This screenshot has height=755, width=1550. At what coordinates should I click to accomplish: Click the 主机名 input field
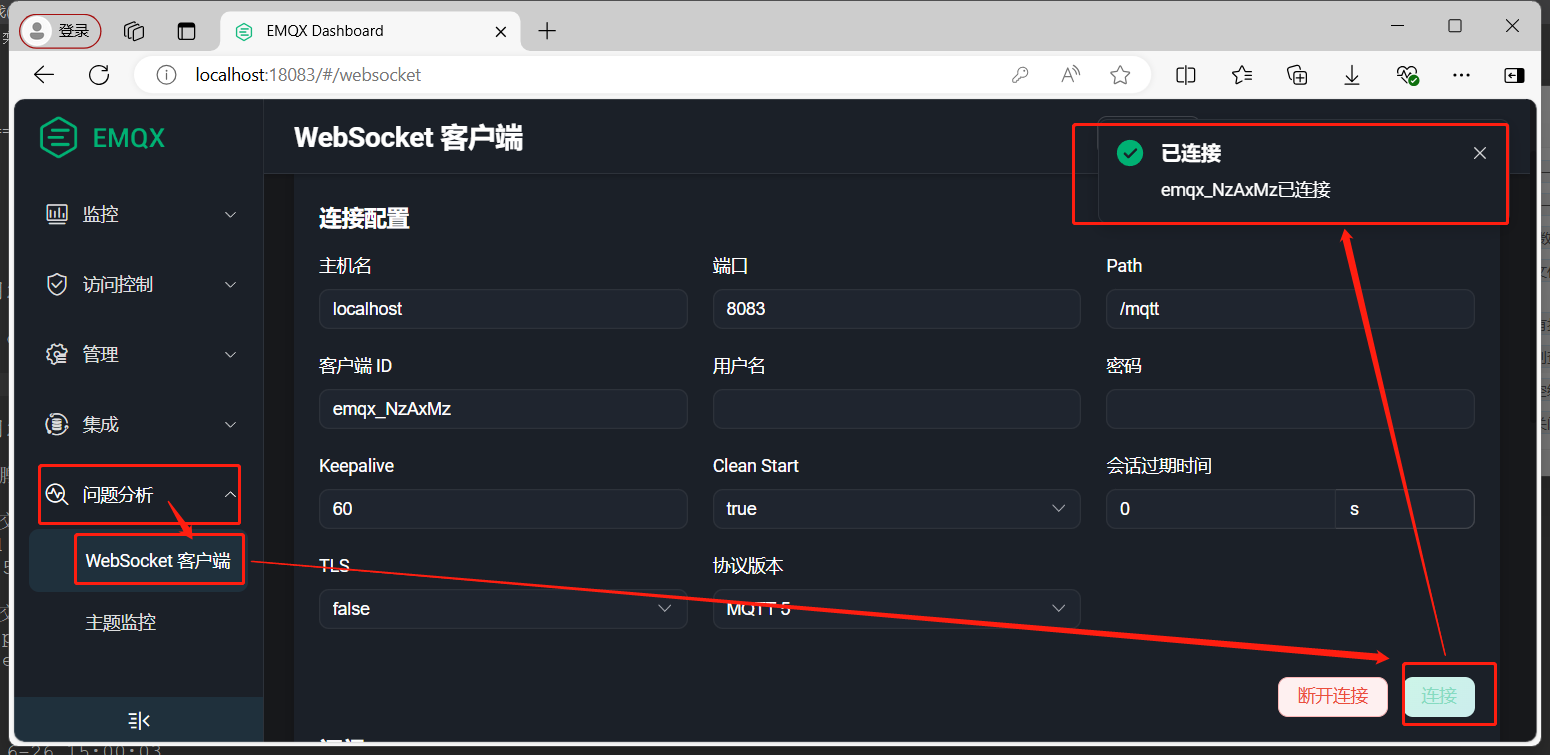pos(503,309)
